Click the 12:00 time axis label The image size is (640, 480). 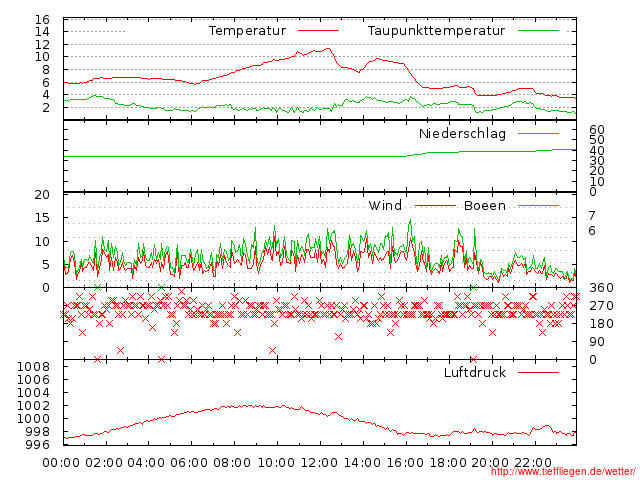coord(319,462)
